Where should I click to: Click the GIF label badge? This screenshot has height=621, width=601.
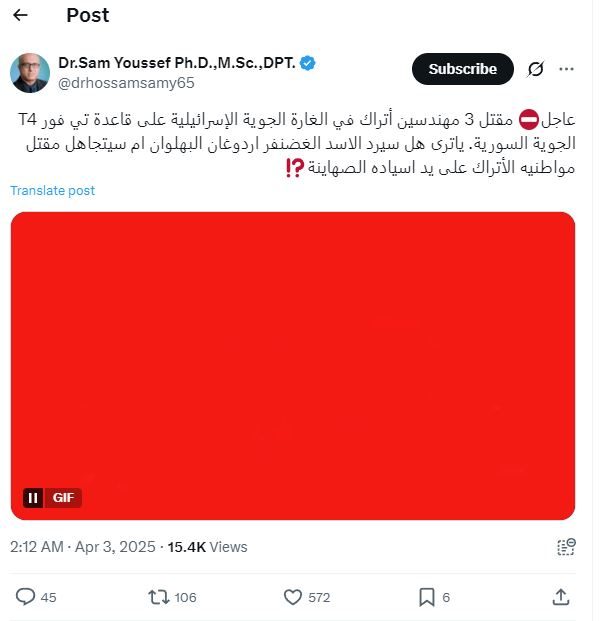(x=63, y=497)
